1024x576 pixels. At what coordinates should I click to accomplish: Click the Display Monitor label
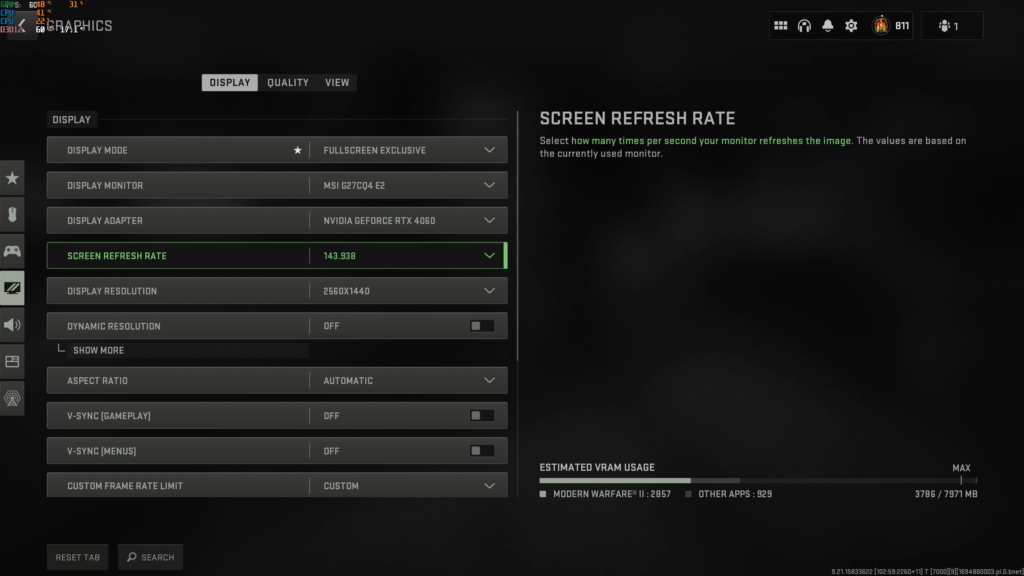104,185
